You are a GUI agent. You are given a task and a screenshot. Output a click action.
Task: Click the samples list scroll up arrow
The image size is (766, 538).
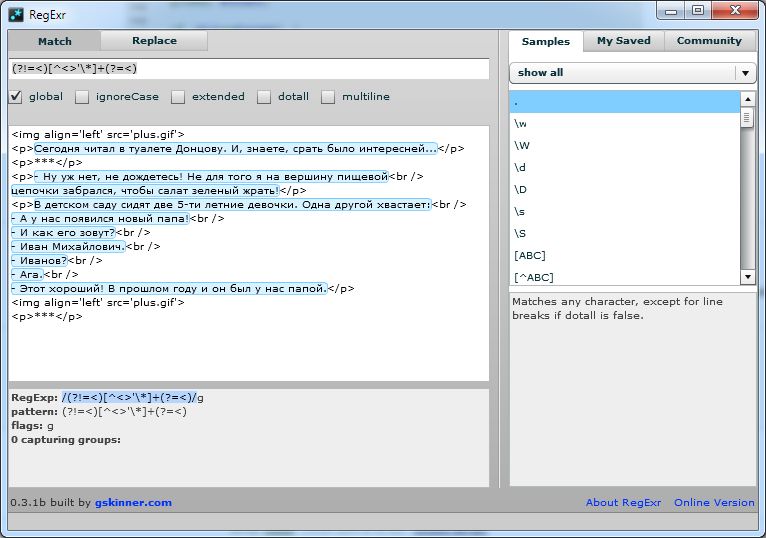click(x=747, y=99)
